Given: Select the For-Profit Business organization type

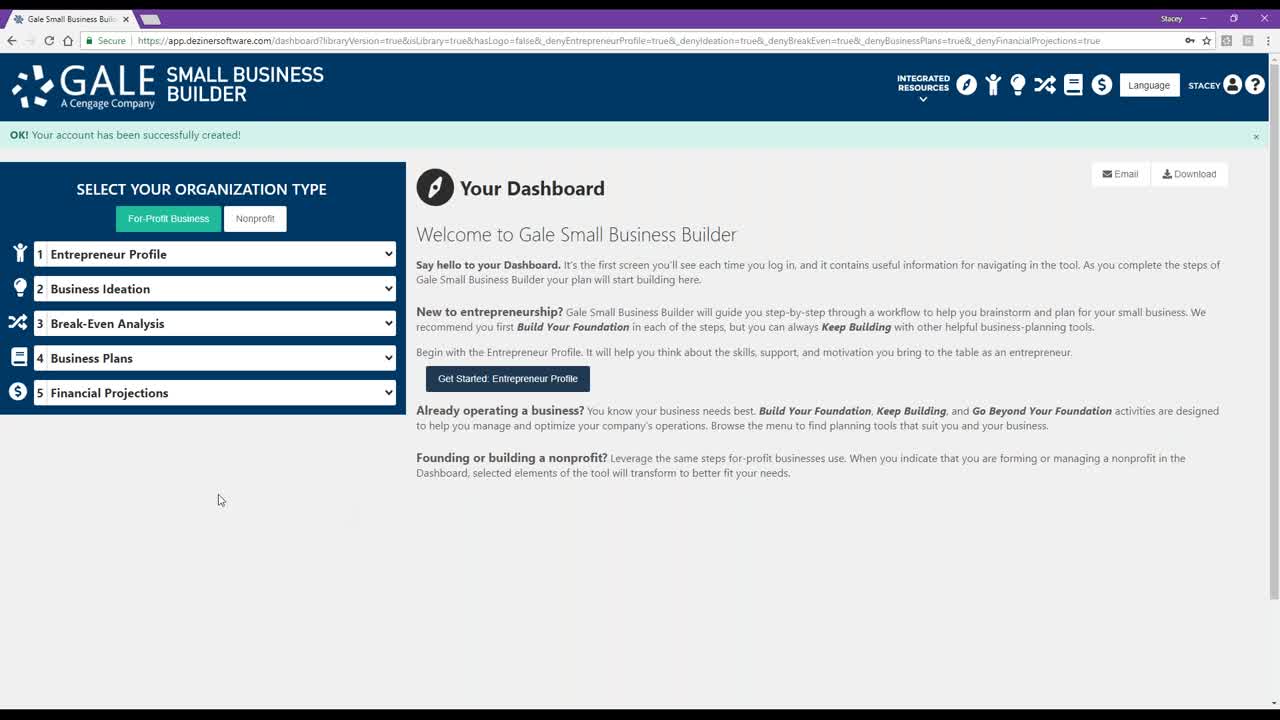Looking at the screenshot, I should coord(167,218).
